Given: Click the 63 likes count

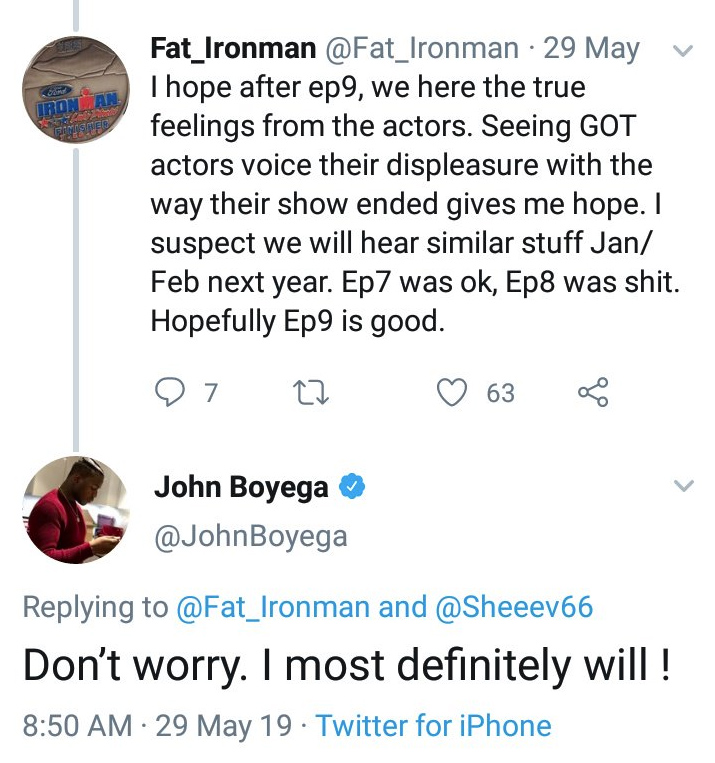Looking at the screenshot, I should 500,393.
